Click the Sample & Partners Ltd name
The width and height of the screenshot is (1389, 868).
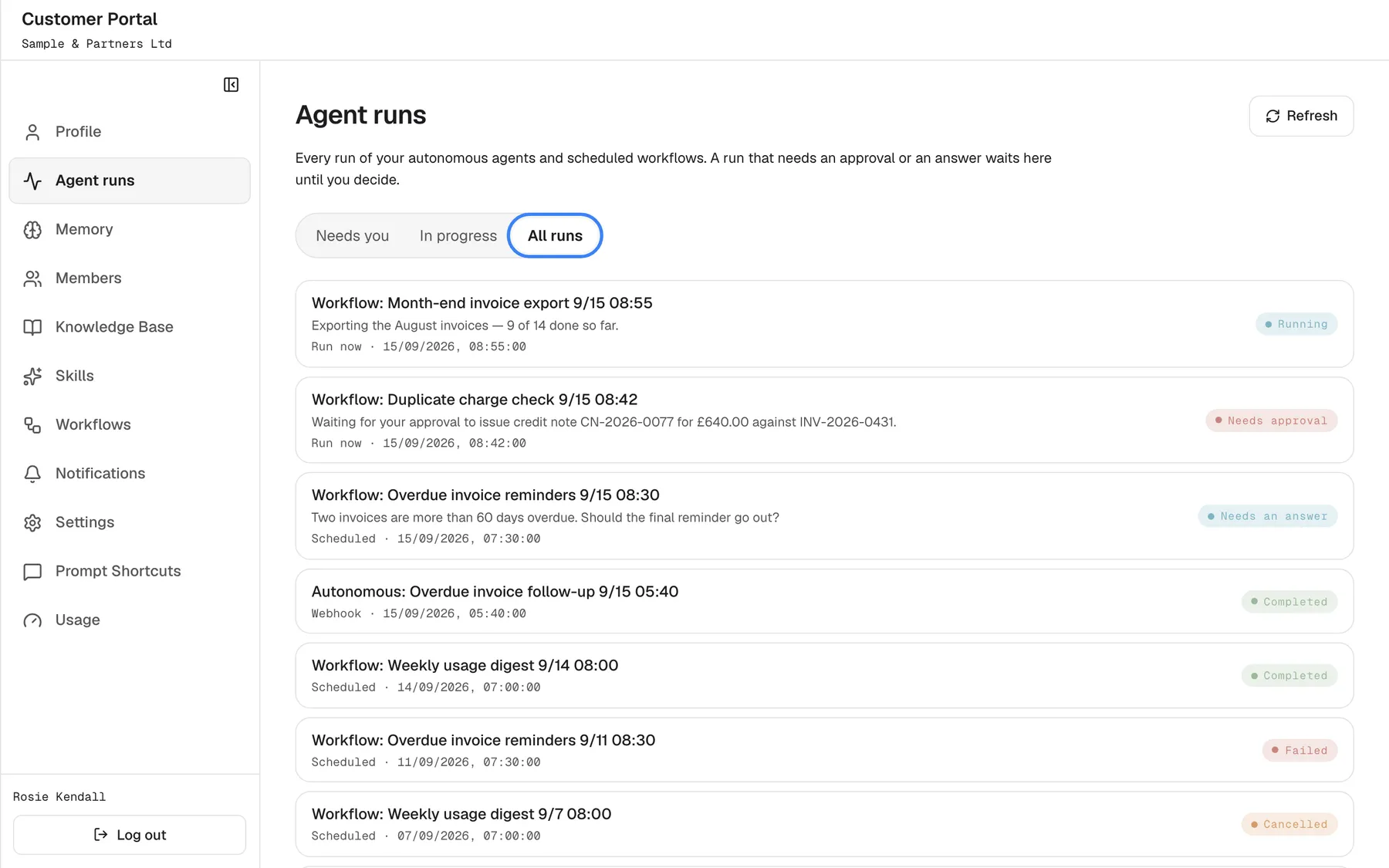[x=96, y=44]
